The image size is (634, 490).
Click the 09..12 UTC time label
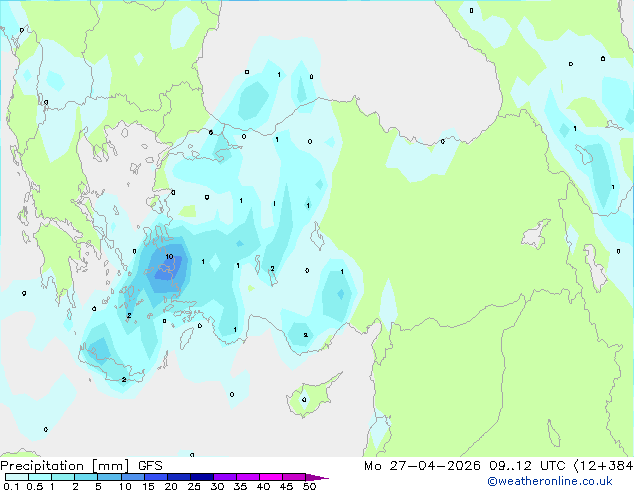pos(527,466)
